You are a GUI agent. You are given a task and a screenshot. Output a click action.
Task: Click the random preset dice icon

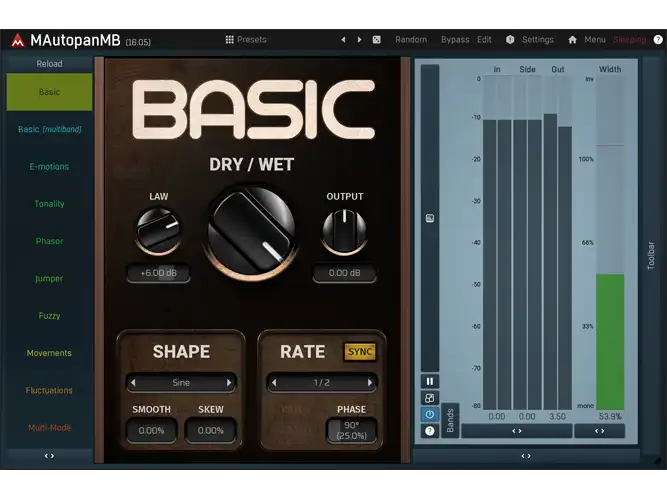(x=376, y=40)
